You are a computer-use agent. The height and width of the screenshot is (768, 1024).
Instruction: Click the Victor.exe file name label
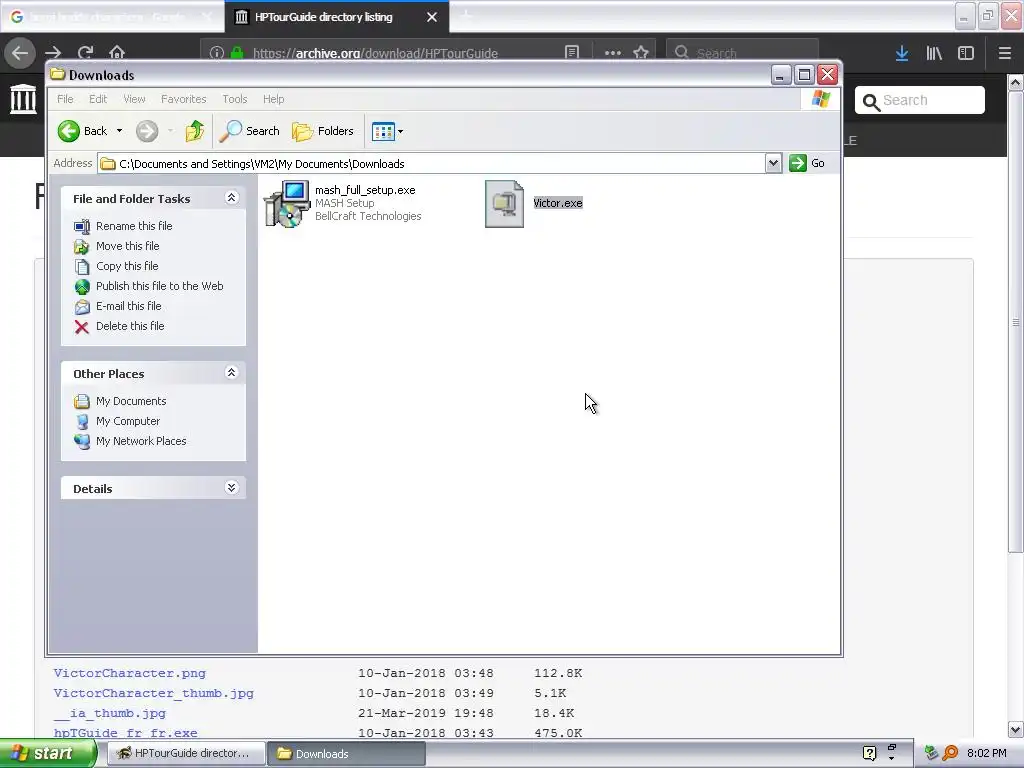(x=558, y=203)
